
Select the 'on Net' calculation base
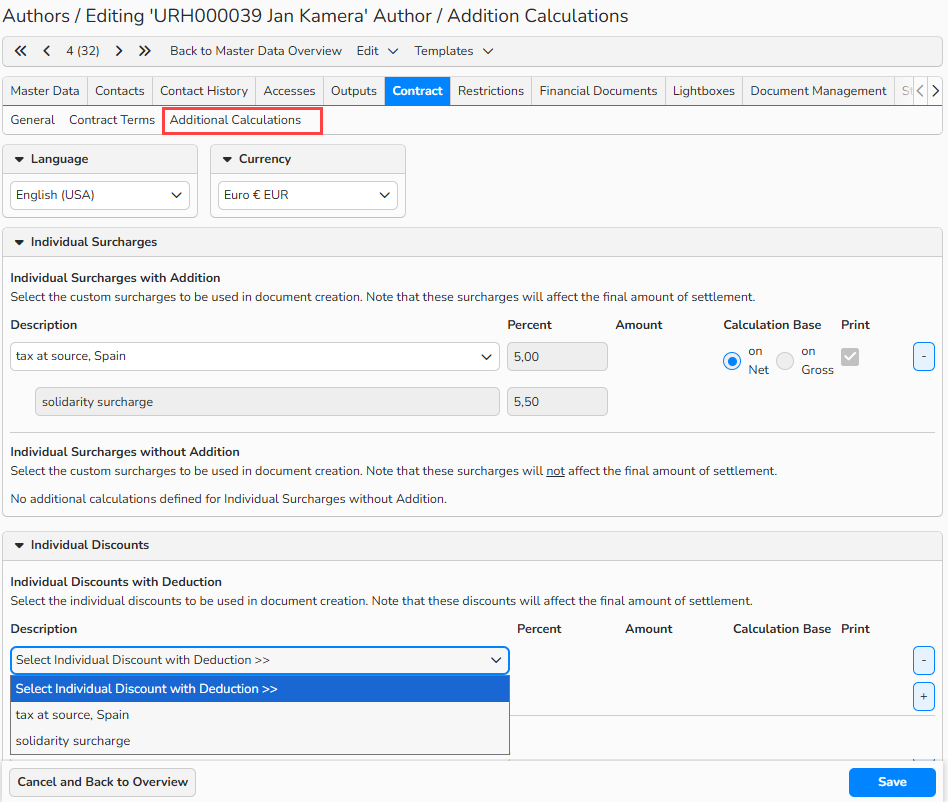(732, 361)
